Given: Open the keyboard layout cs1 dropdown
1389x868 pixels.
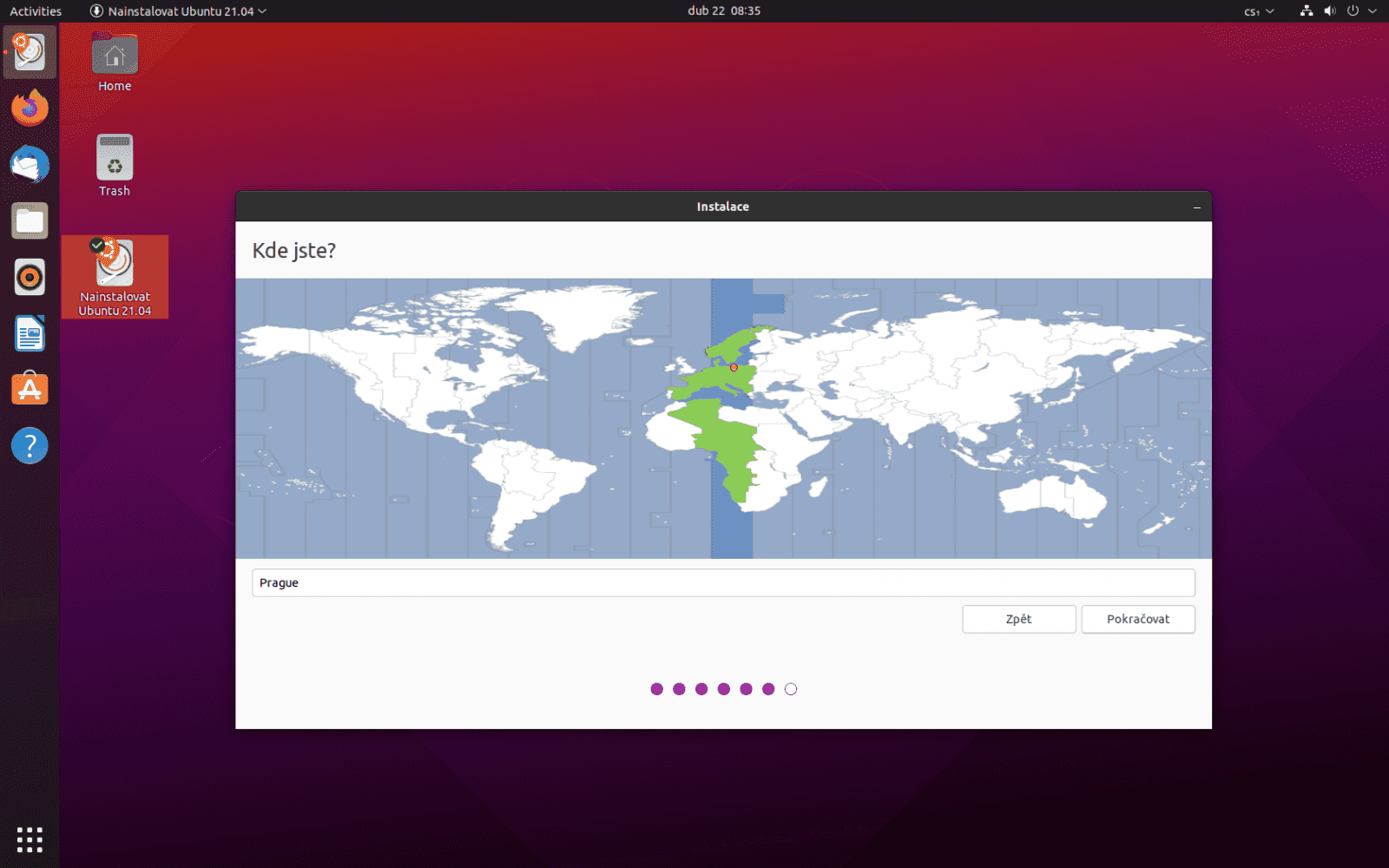Looking at the screenshot, I should click(1257, 11).
